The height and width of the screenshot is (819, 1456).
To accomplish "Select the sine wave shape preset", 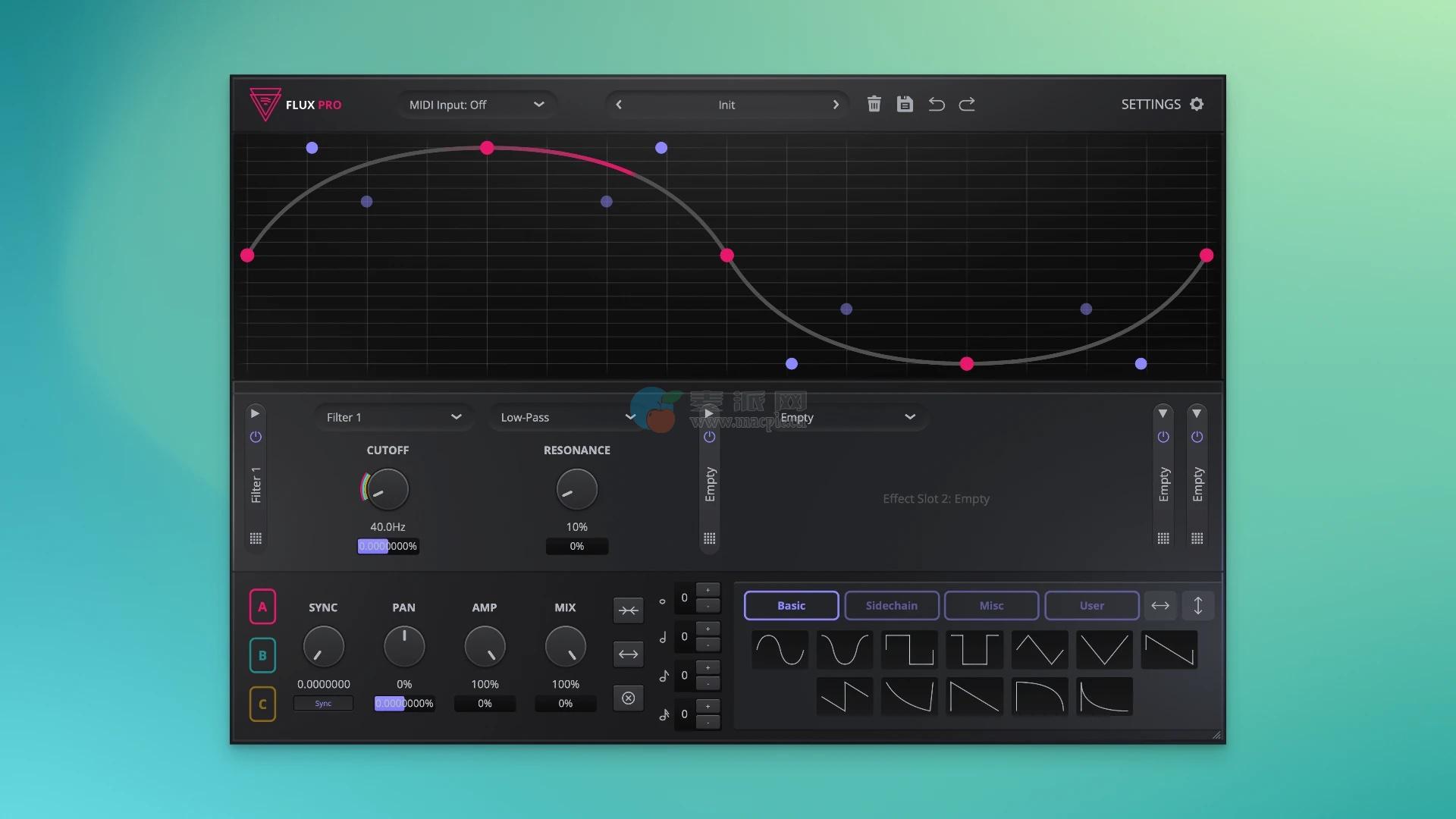I will 780,650.
